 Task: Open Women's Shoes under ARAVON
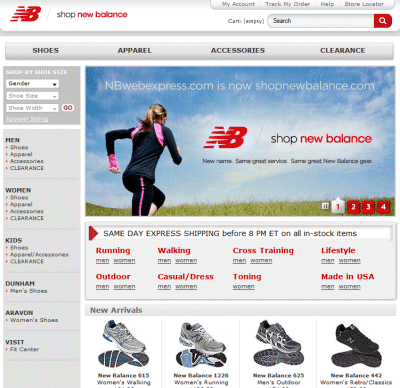point(34,320)
